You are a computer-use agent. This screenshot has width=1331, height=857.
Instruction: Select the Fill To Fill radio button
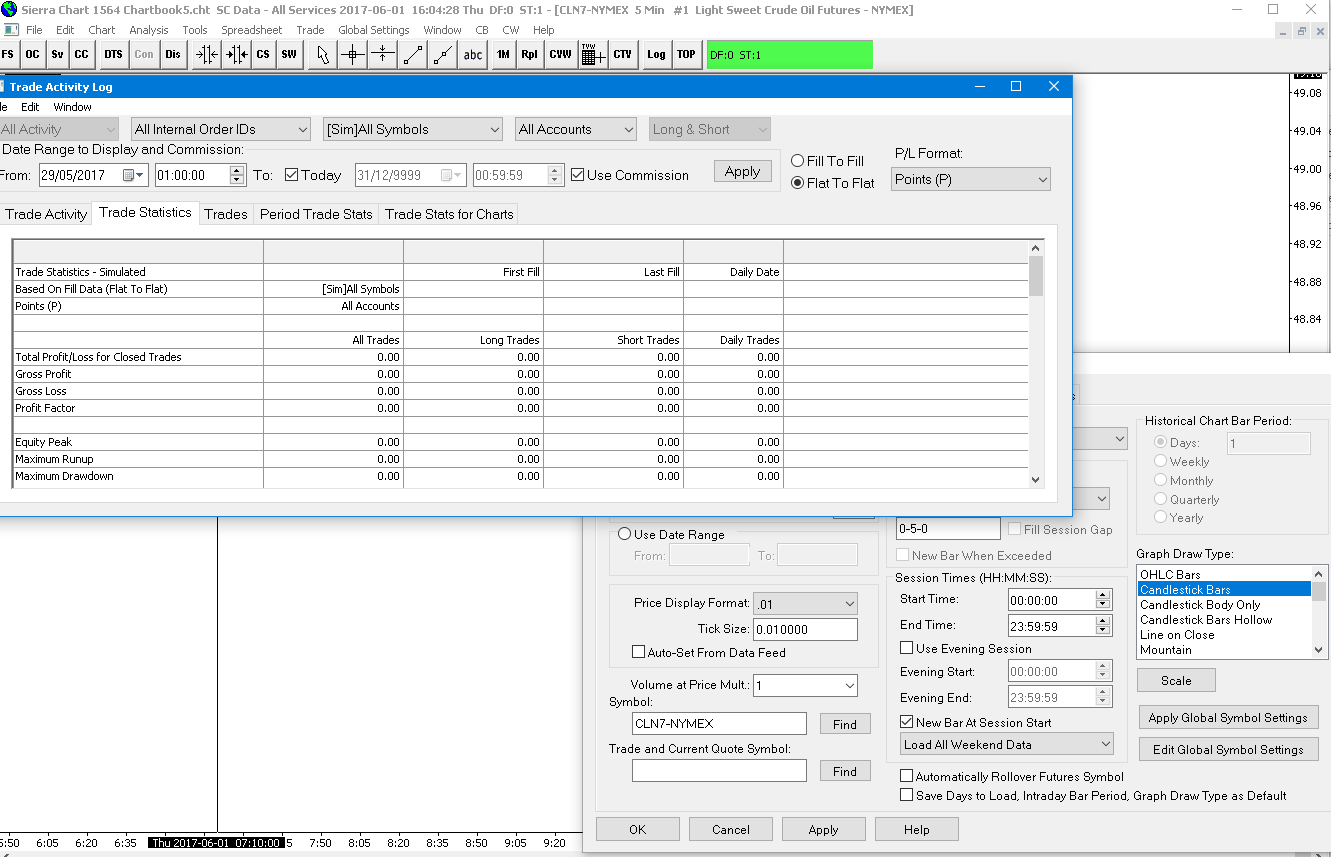coord(798,161)
